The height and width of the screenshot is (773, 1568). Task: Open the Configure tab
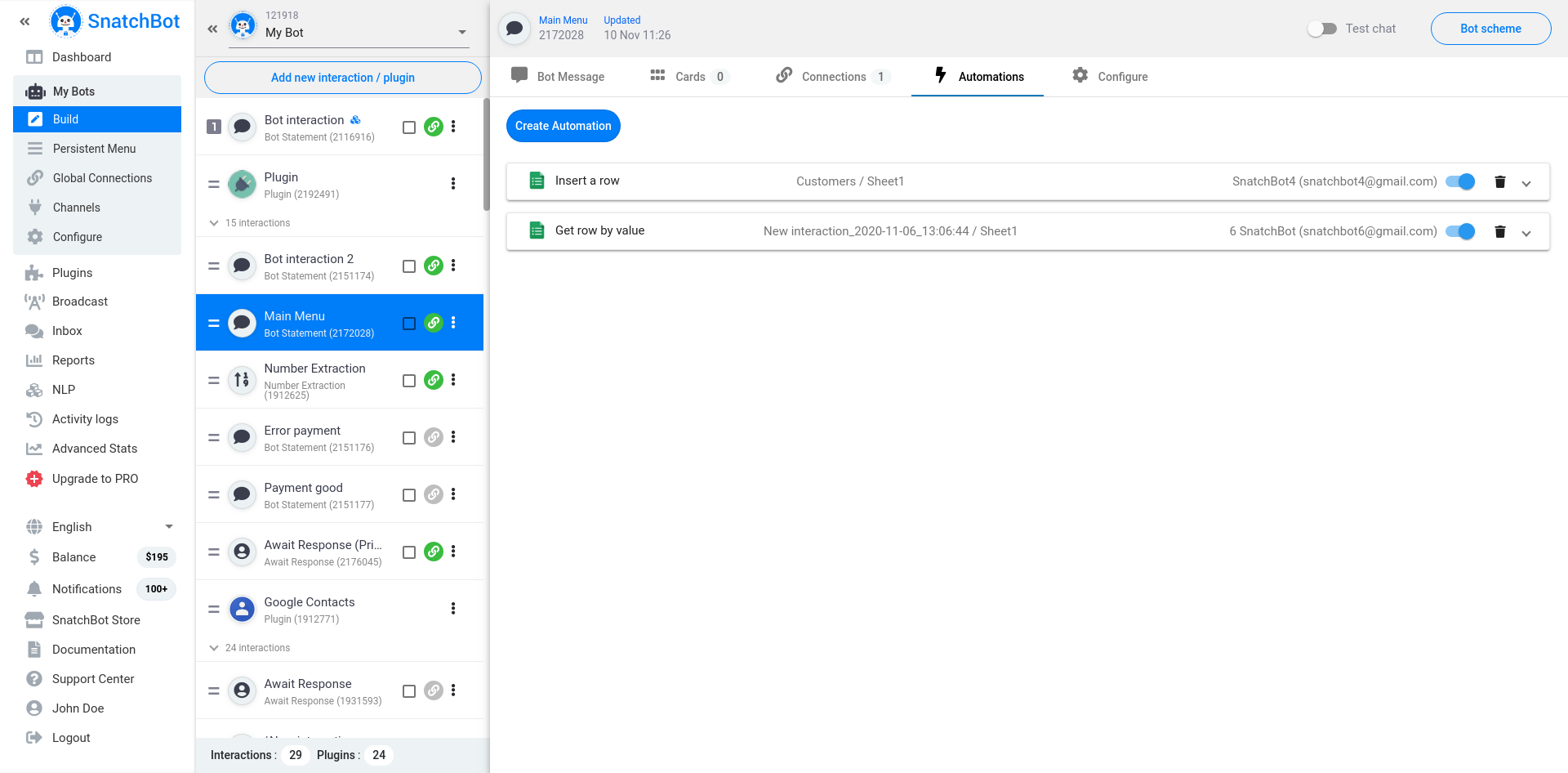click(1110, 76)
